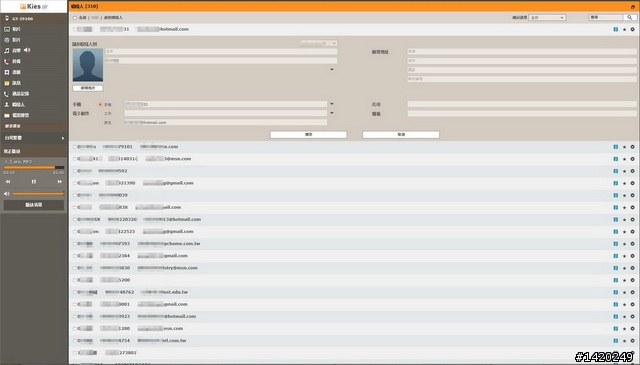The width and height of the screenshot is (640, 365).
Task: Click blue edit icon on the 79101 row
Action: (616, 147)
